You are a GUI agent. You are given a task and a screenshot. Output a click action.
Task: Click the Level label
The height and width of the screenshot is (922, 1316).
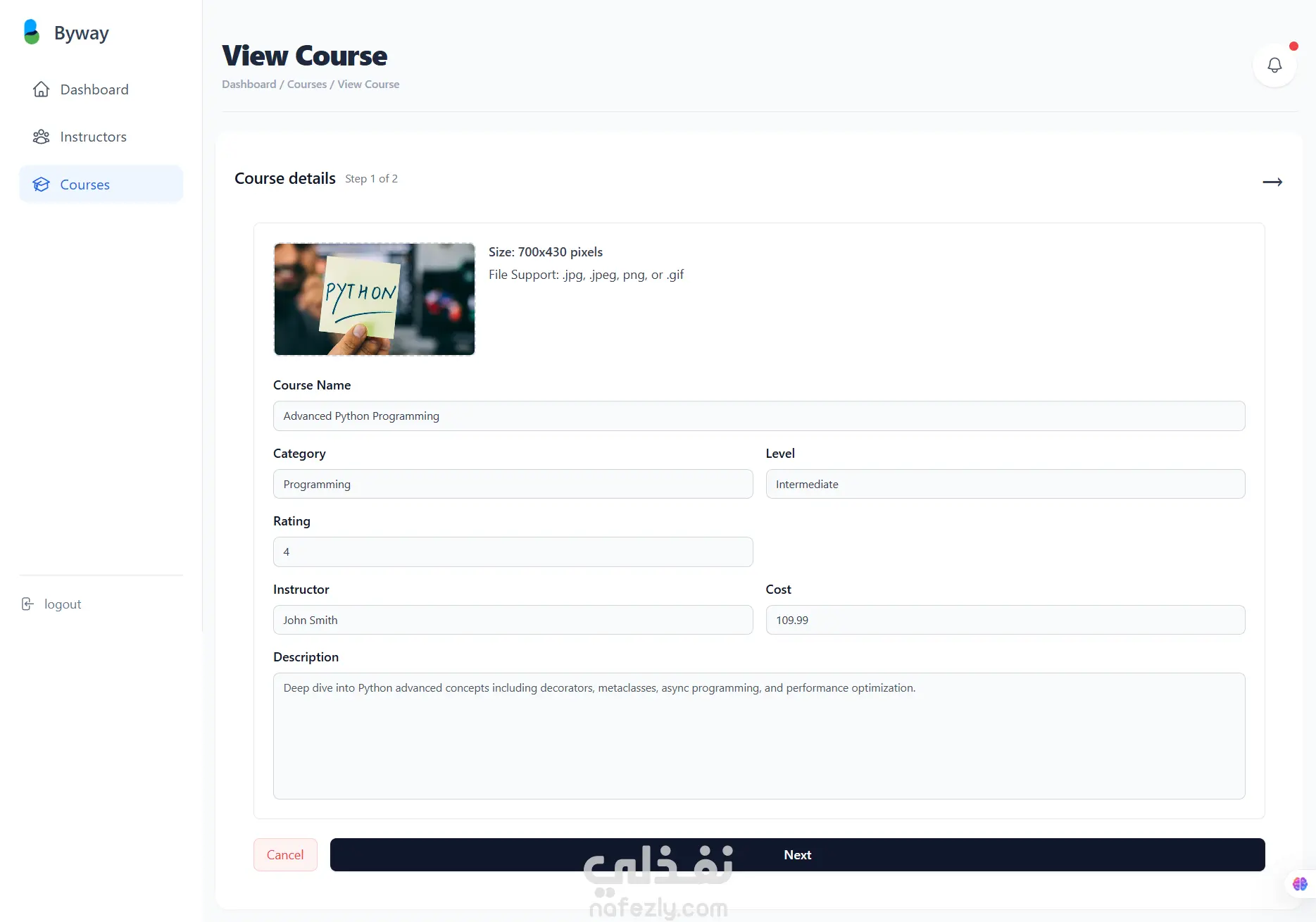780,454
